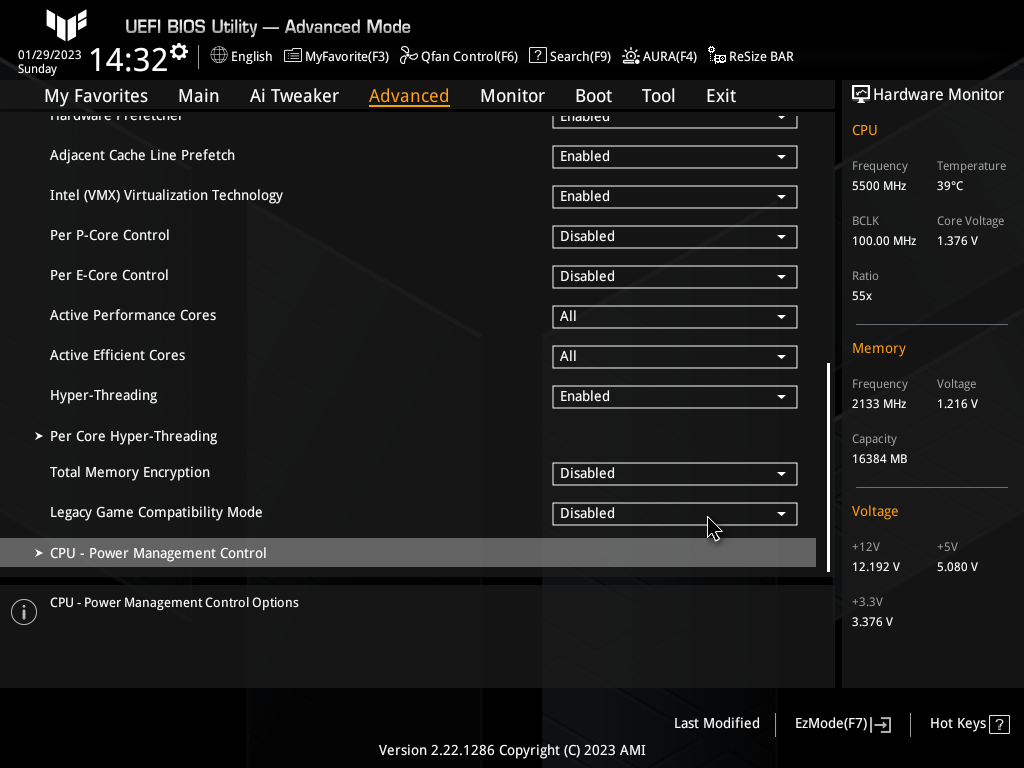Open Hot Keys help

(969, 724)
